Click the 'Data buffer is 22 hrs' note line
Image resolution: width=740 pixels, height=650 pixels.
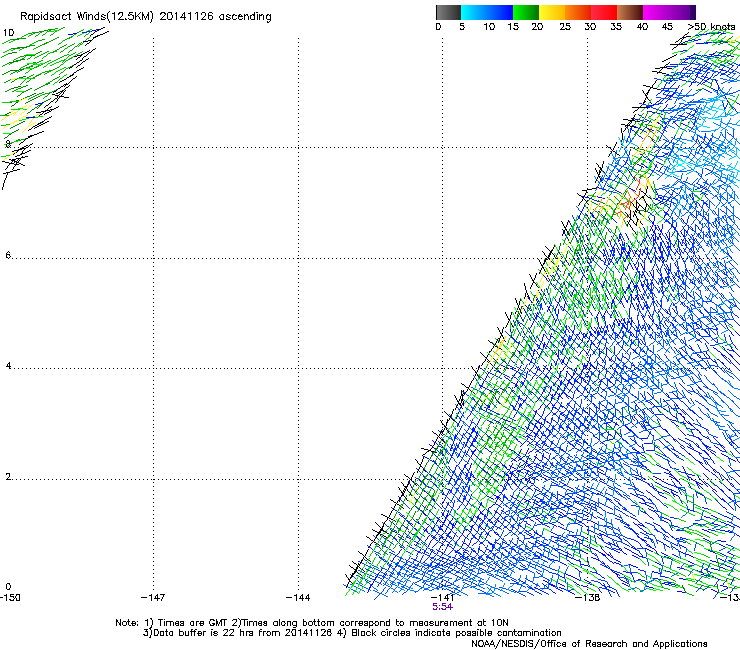[x=352, y=633]
